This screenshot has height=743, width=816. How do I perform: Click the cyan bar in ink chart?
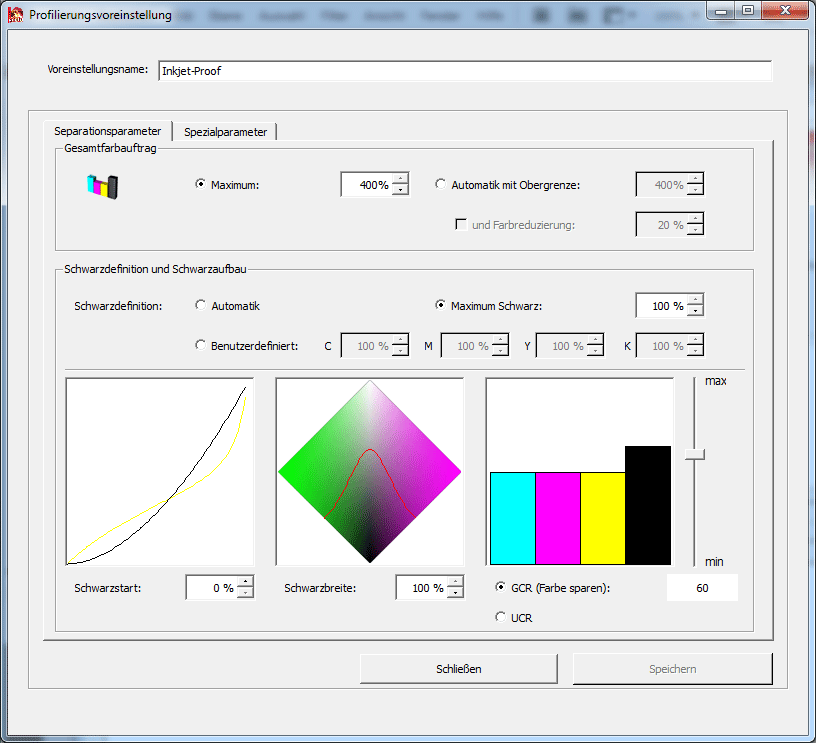click(x=512, y=518)
